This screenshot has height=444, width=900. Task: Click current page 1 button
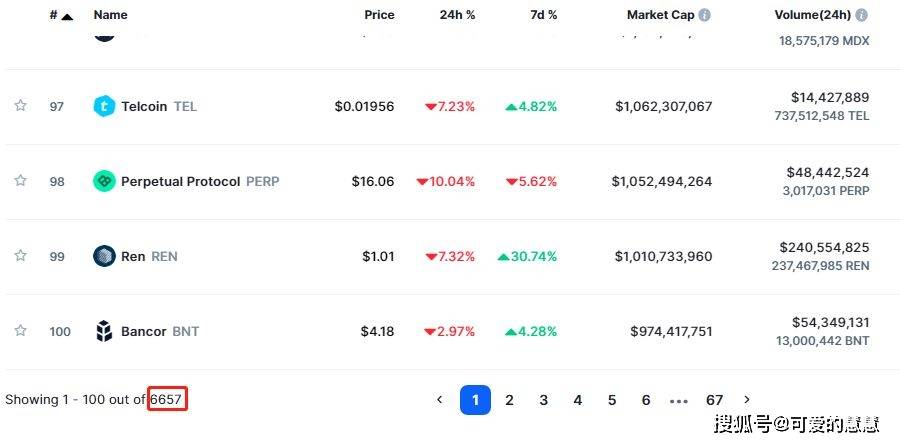[475, 400]
